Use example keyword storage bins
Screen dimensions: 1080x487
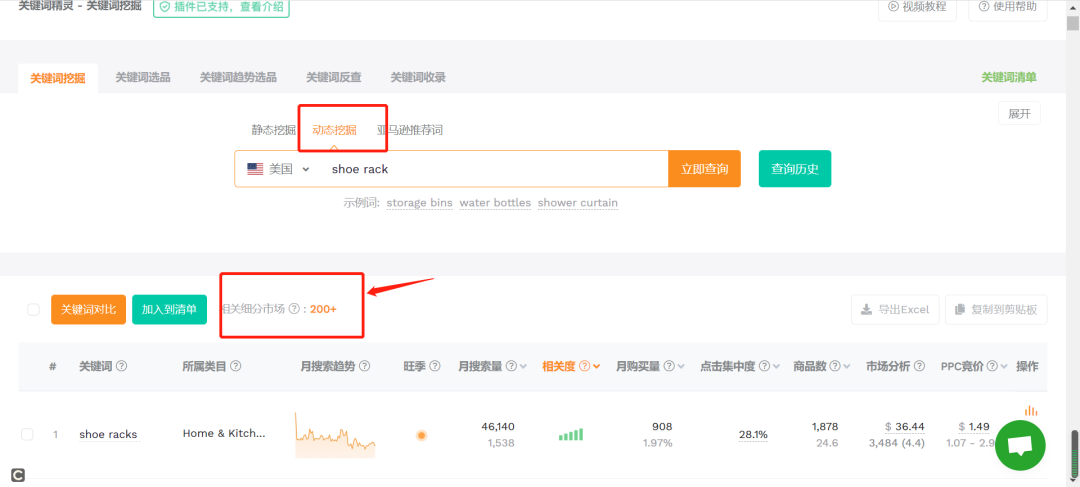[x=419, y=203]
